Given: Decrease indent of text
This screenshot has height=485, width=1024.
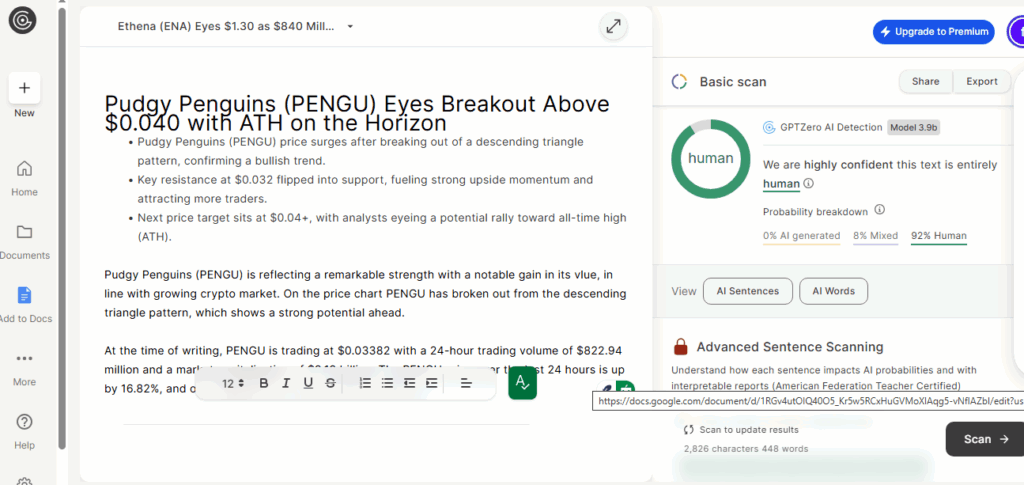Looking at the screenshot, I should pos(409,383).
